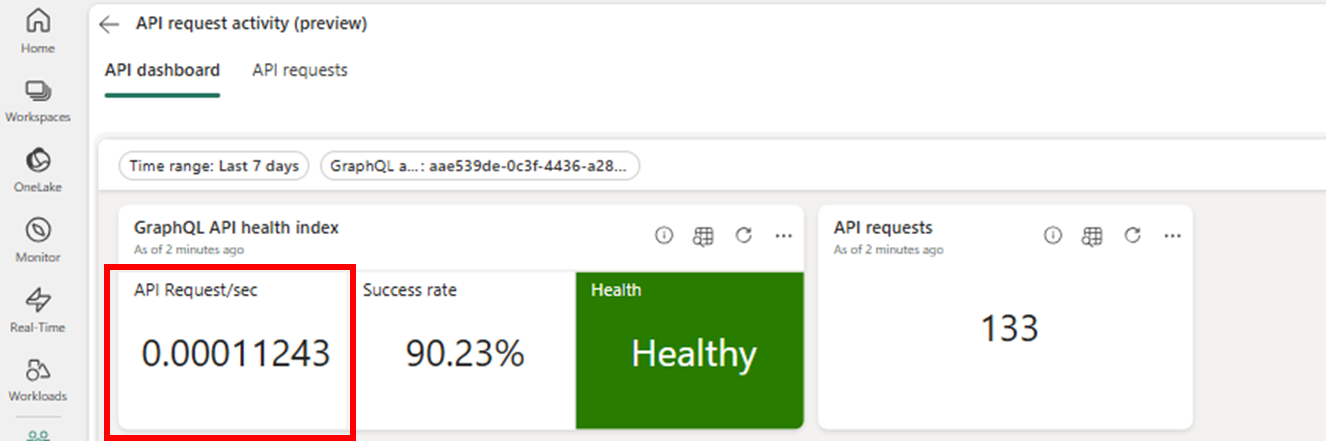The height and width of the screenshot is (442, 1326).
Task: Open the Real-Time hub
Action: pos(38,300)
